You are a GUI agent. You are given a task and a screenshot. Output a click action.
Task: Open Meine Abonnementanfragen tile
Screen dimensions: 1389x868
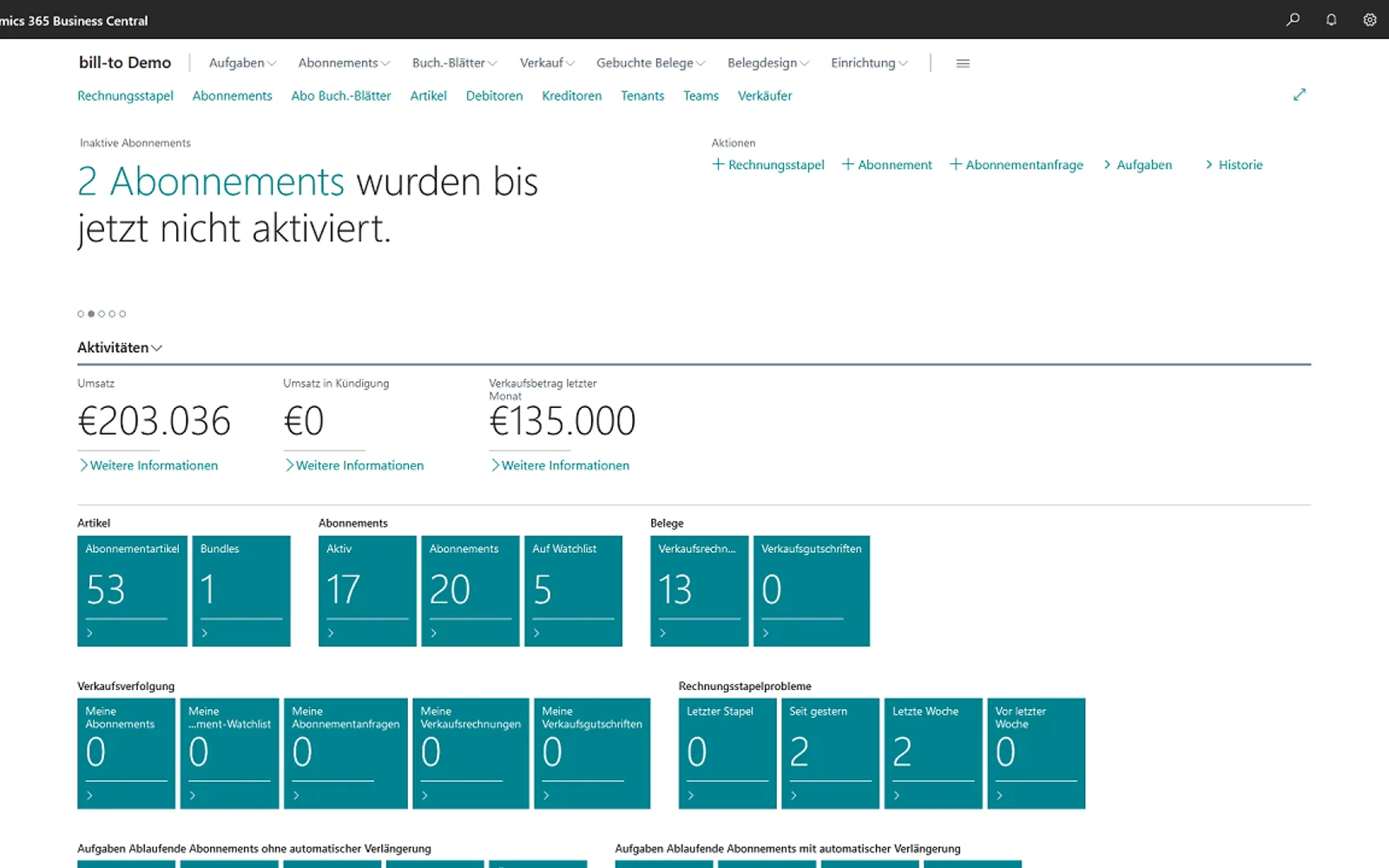click(346, 753)
